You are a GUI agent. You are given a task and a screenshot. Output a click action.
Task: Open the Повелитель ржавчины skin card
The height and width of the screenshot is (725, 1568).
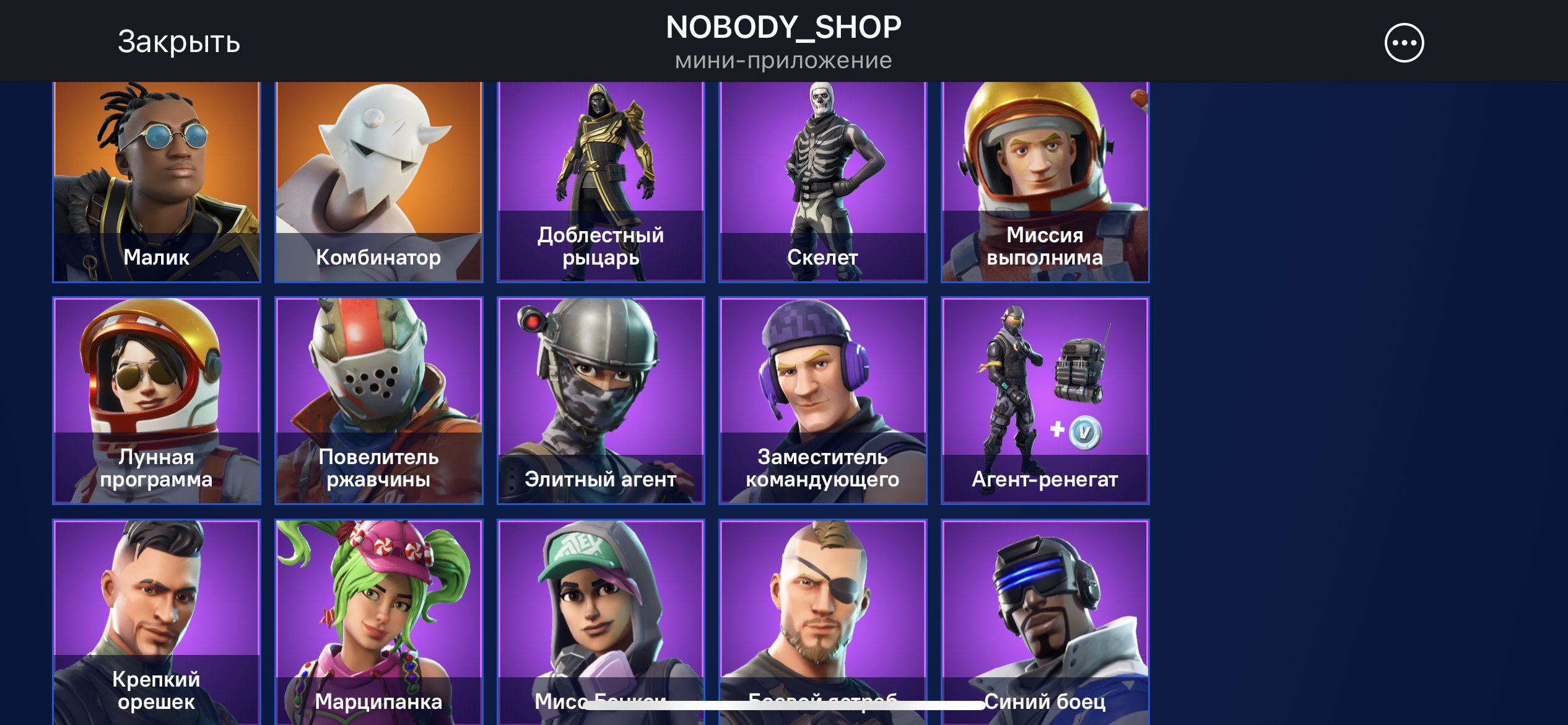378,400
